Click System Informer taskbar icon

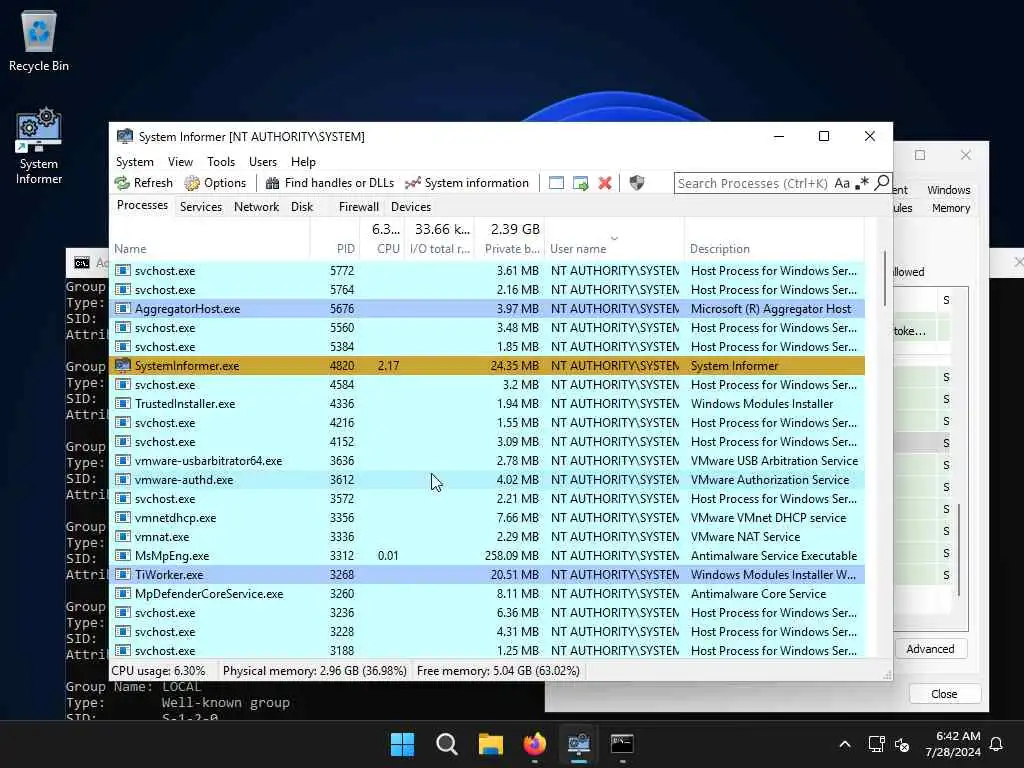tap(579, 744)
